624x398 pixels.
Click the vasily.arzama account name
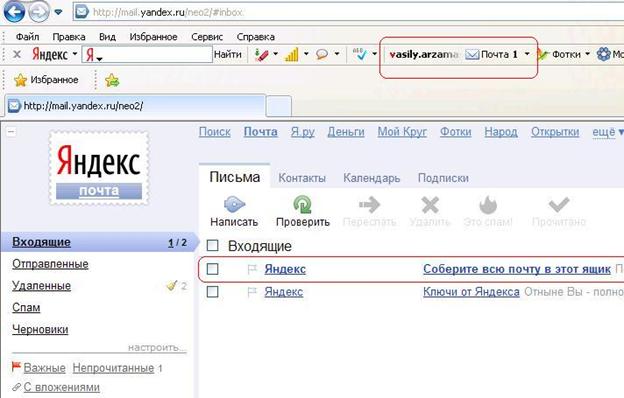424,54
